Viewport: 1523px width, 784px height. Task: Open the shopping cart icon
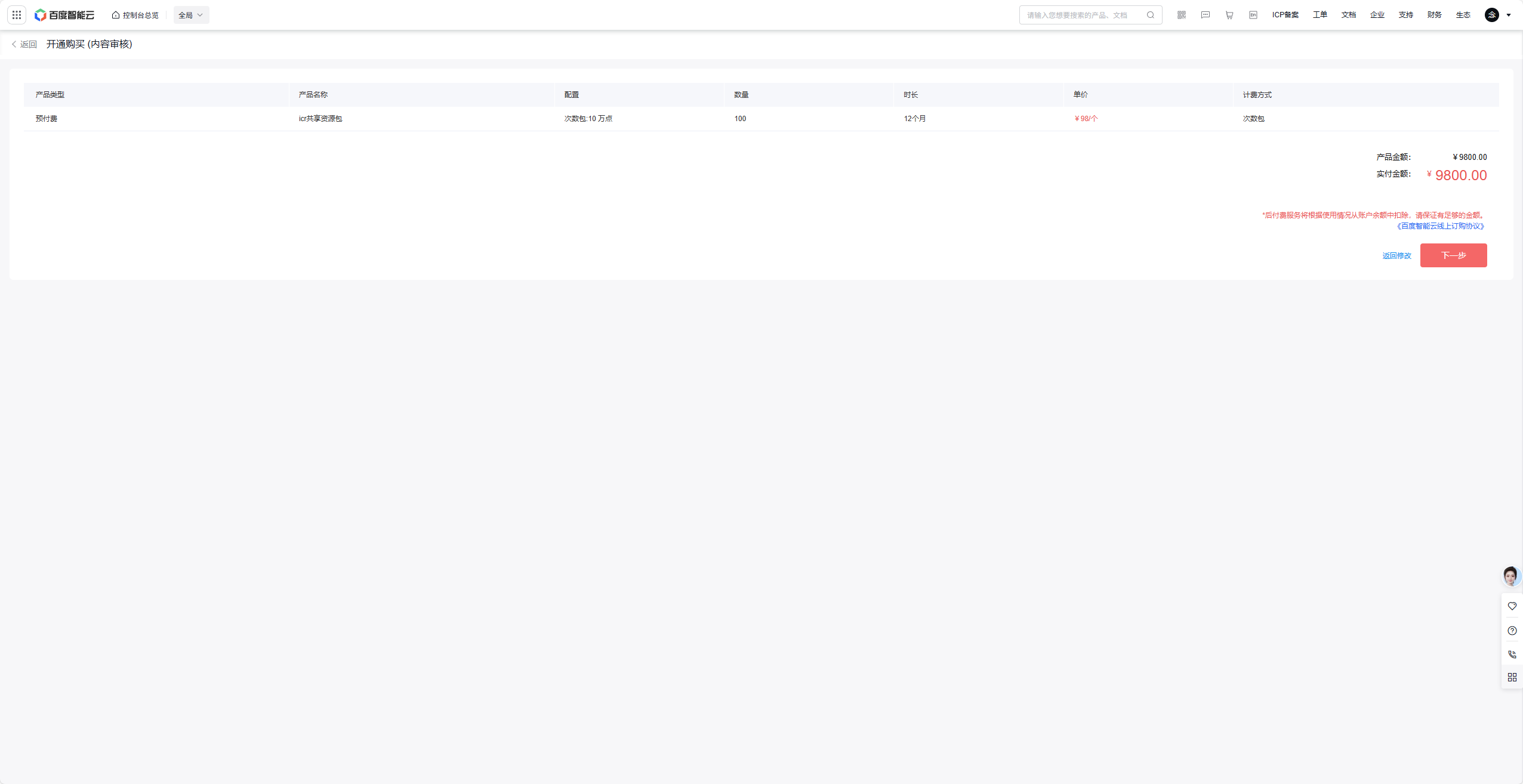tap(1229, 15)
